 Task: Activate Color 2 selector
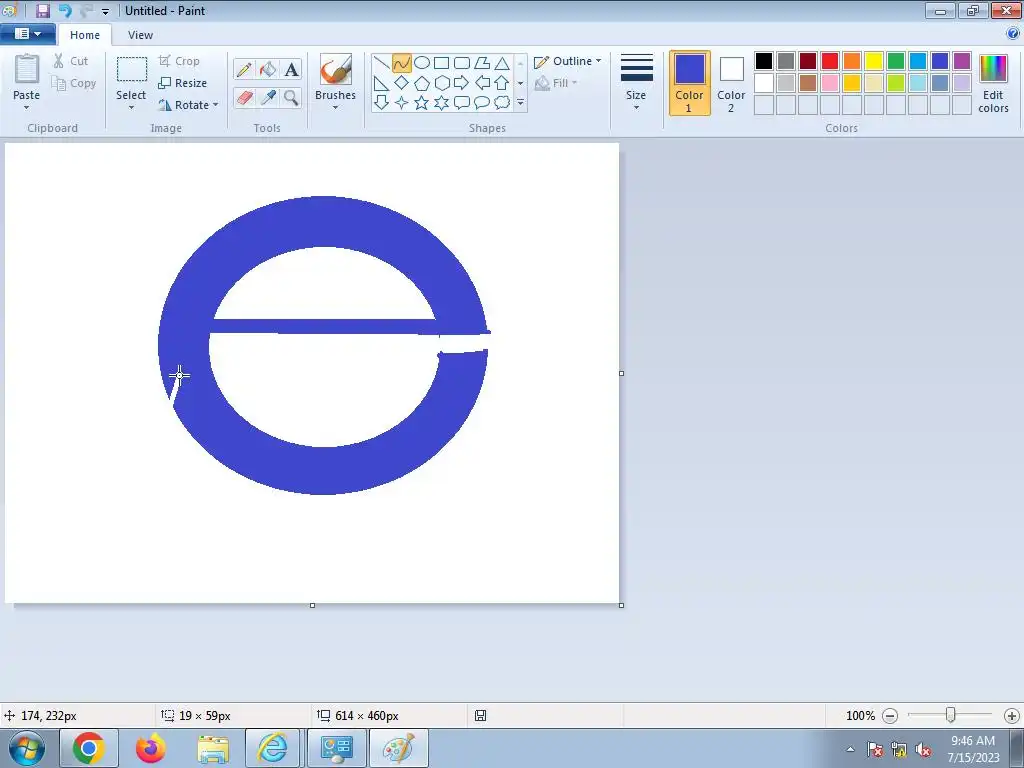pyautogui.click(x=731, y=84)
